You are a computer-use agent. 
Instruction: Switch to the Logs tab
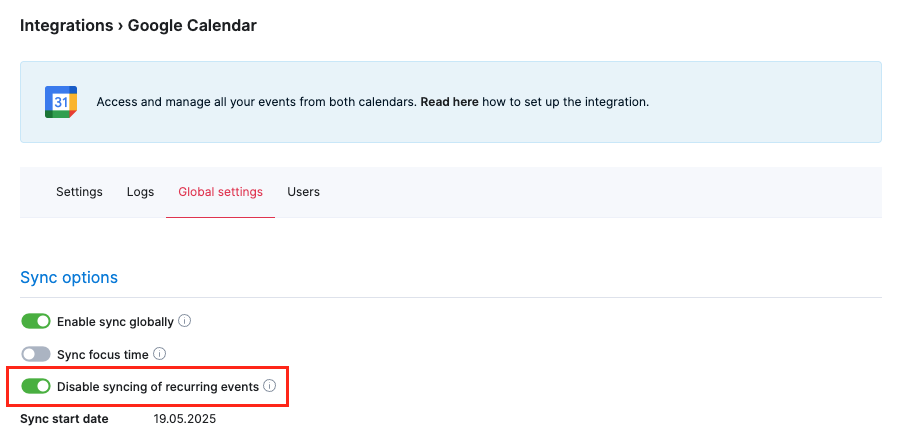(140, 192)
